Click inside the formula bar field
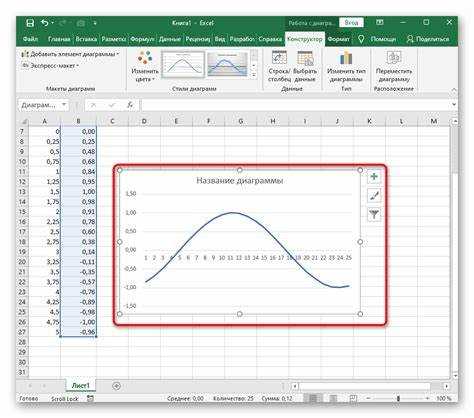This screenshot has height=418, width=474. [295, 105]
